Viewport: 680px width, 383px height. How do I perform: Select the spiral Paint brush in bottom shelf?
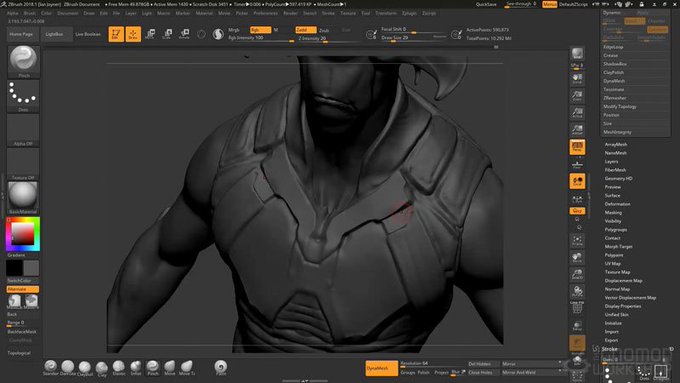(x=221, y=367)
